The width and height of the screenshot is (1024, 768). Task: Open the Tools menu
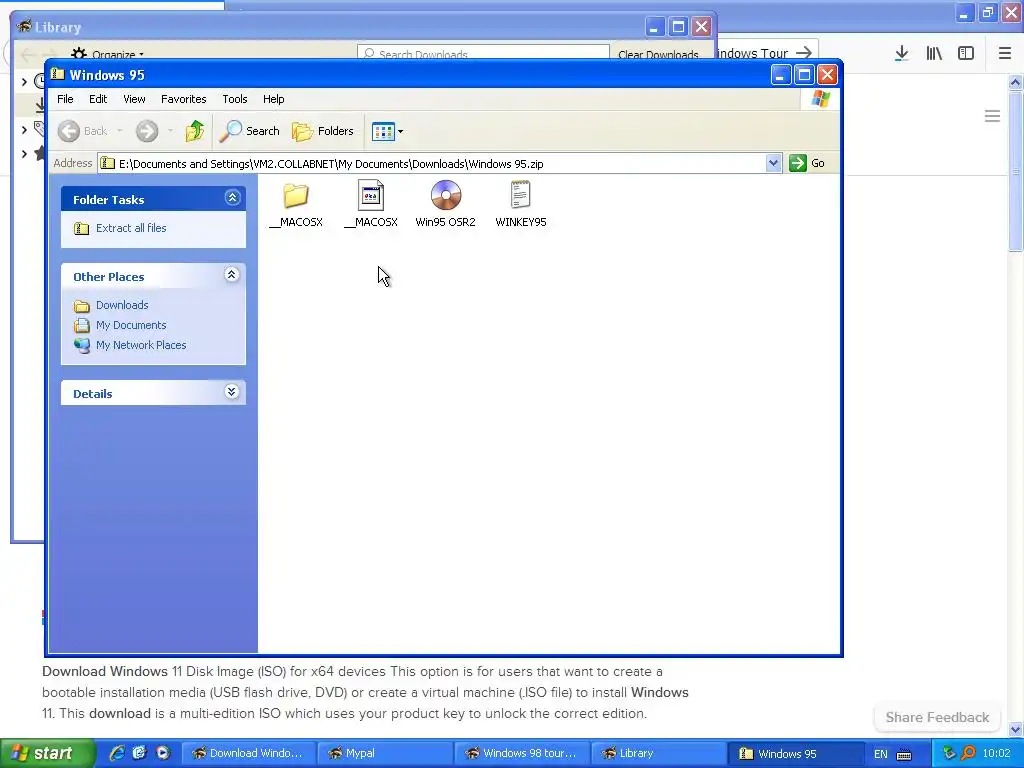point(234,99)
